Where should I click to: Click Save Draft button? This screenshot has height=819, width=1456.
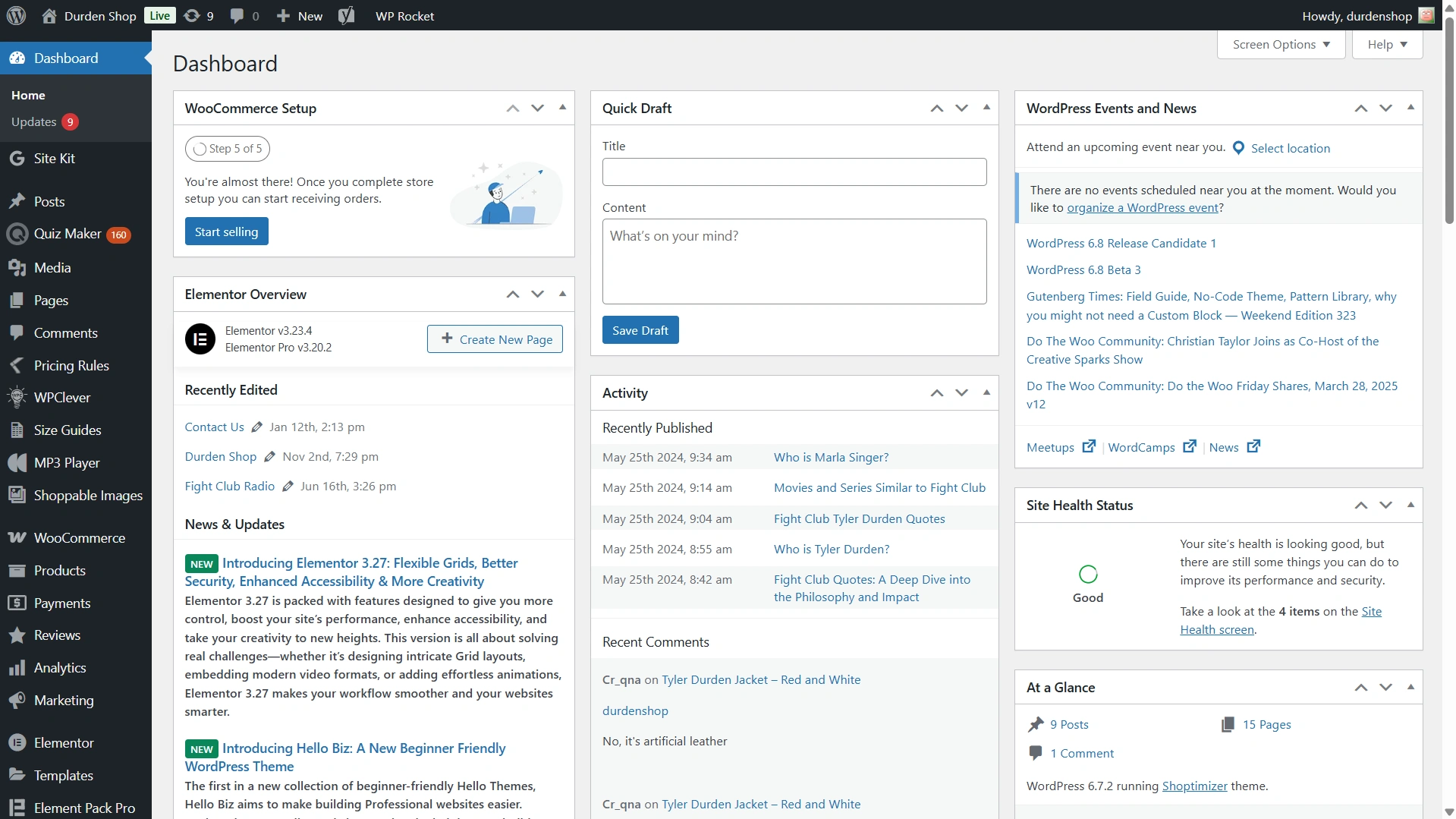[x=640, y=330]
